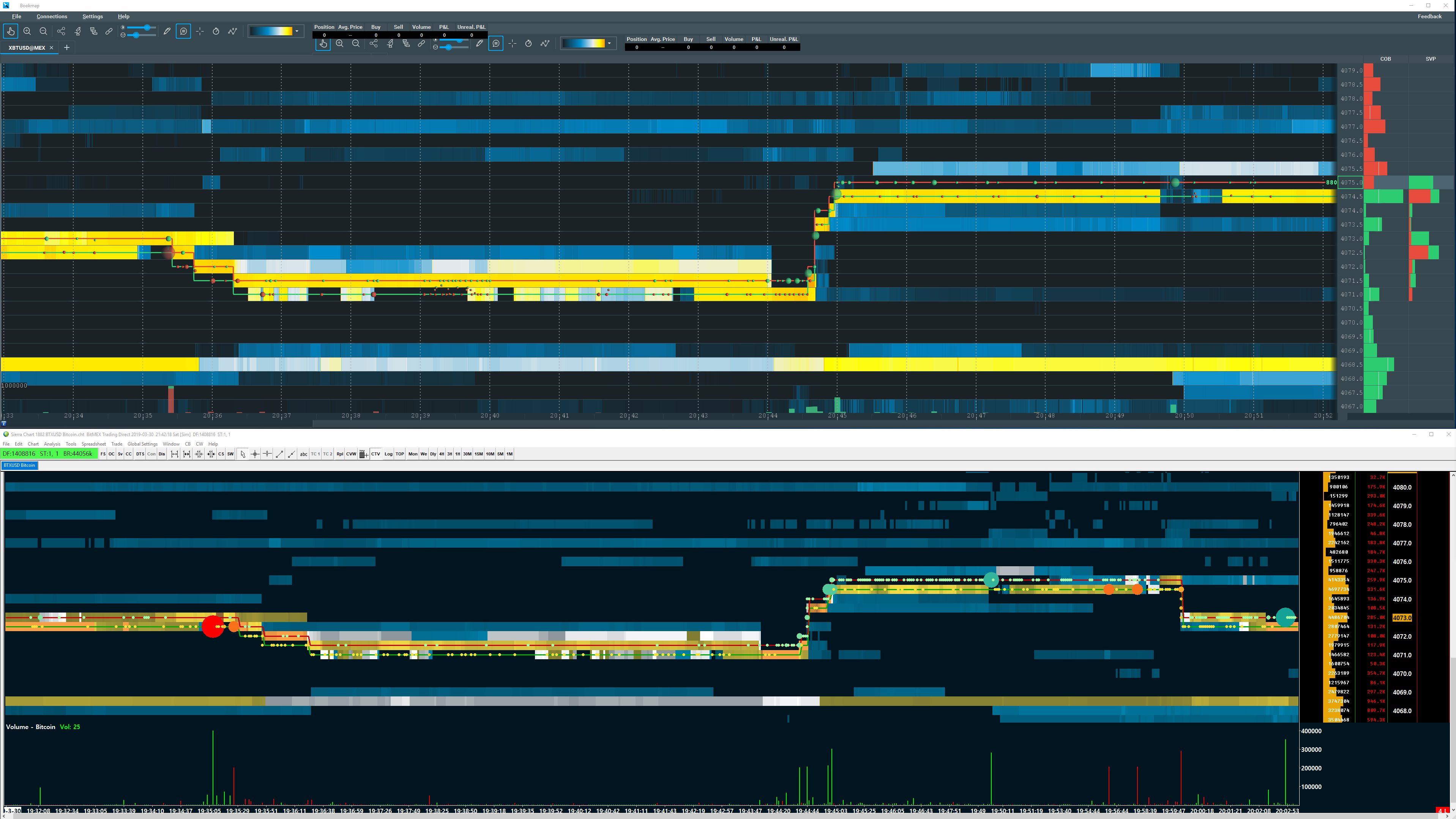
Task: Toggle the CTV chart trade mode button
Action: click(376, 454)
